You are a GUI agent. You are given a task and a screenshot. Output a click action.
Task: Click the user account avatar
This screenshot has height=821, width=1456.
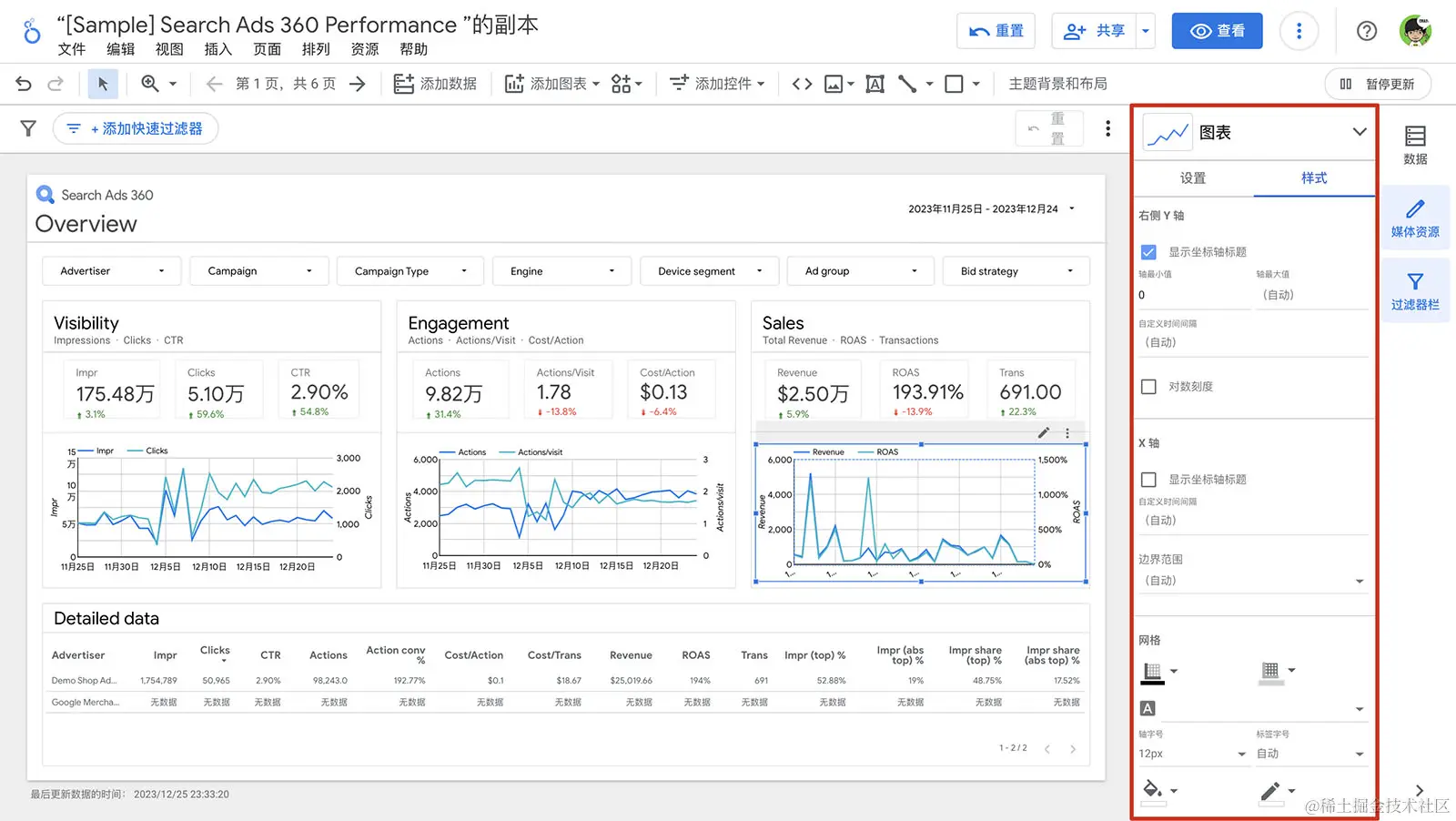(1415, 31)
